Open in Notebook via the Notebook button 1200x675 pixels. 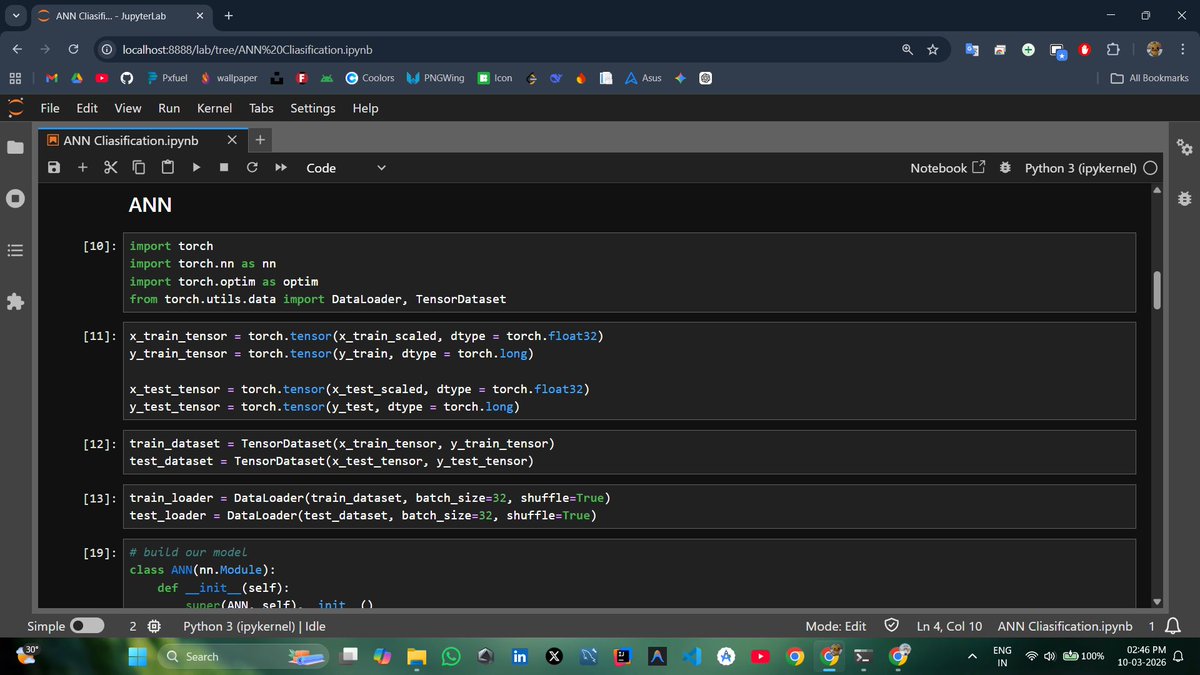click(947, 168)
